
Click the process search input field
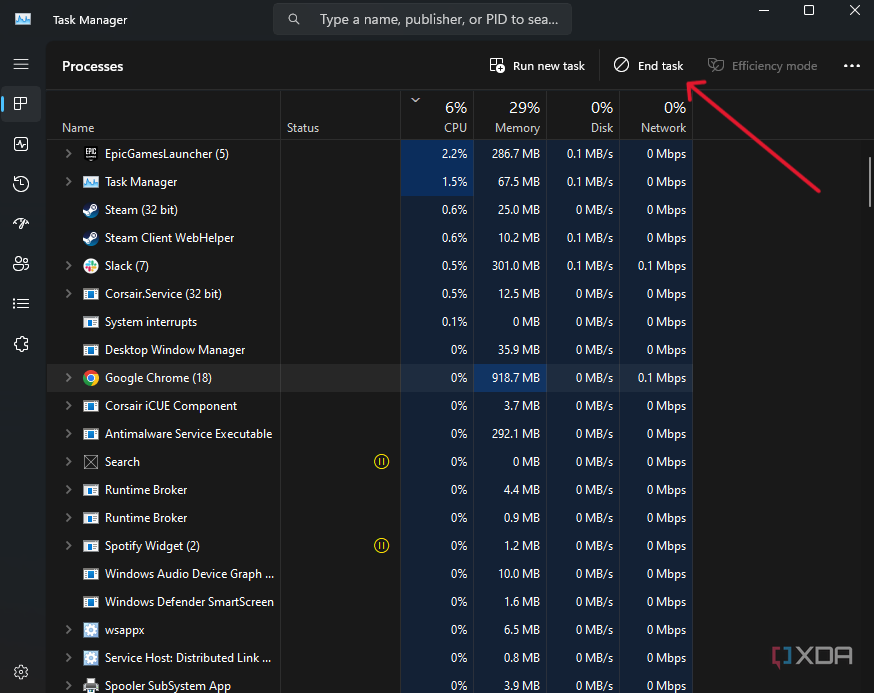[x=423, y=20]
